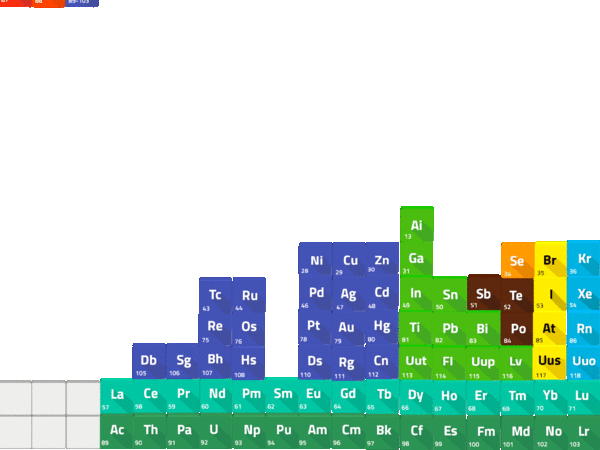Click the Db dubnium tile

pos(149,361)
